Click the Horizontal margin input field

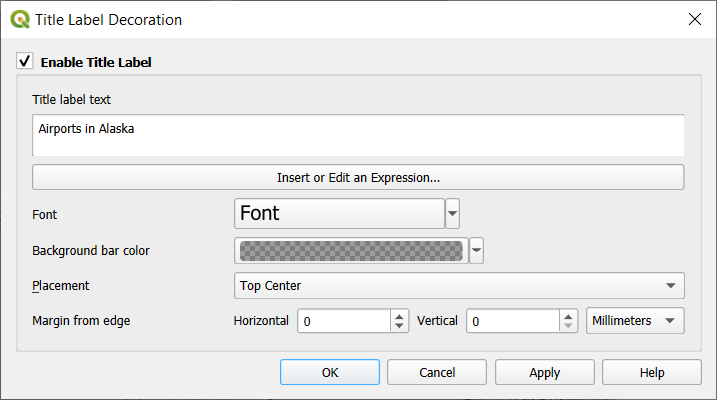pyautogui.click(x=343, y=321)
